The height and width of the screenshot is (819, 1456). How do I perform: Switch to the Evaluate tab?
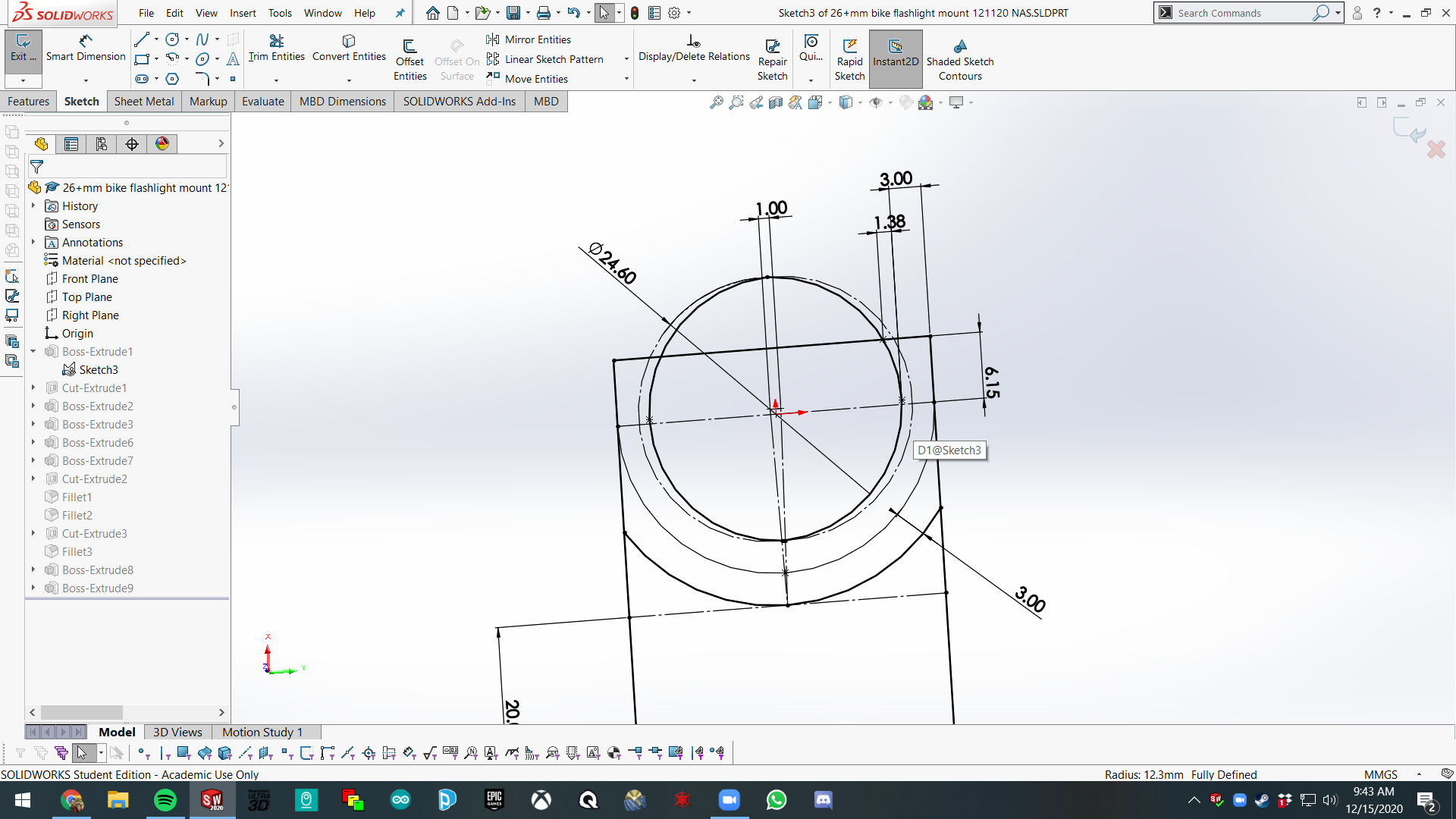263,102
